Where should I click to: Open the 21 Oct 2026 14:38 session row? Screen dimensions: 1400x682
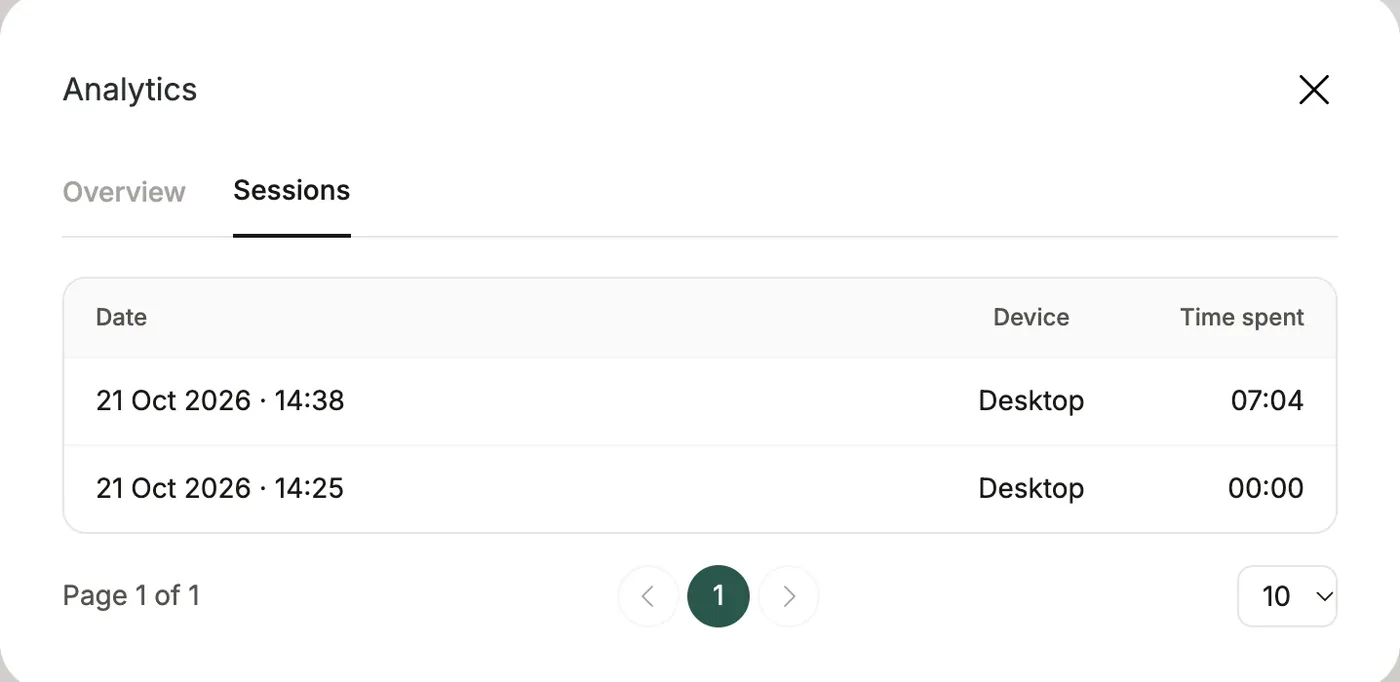tap(700, 401)
